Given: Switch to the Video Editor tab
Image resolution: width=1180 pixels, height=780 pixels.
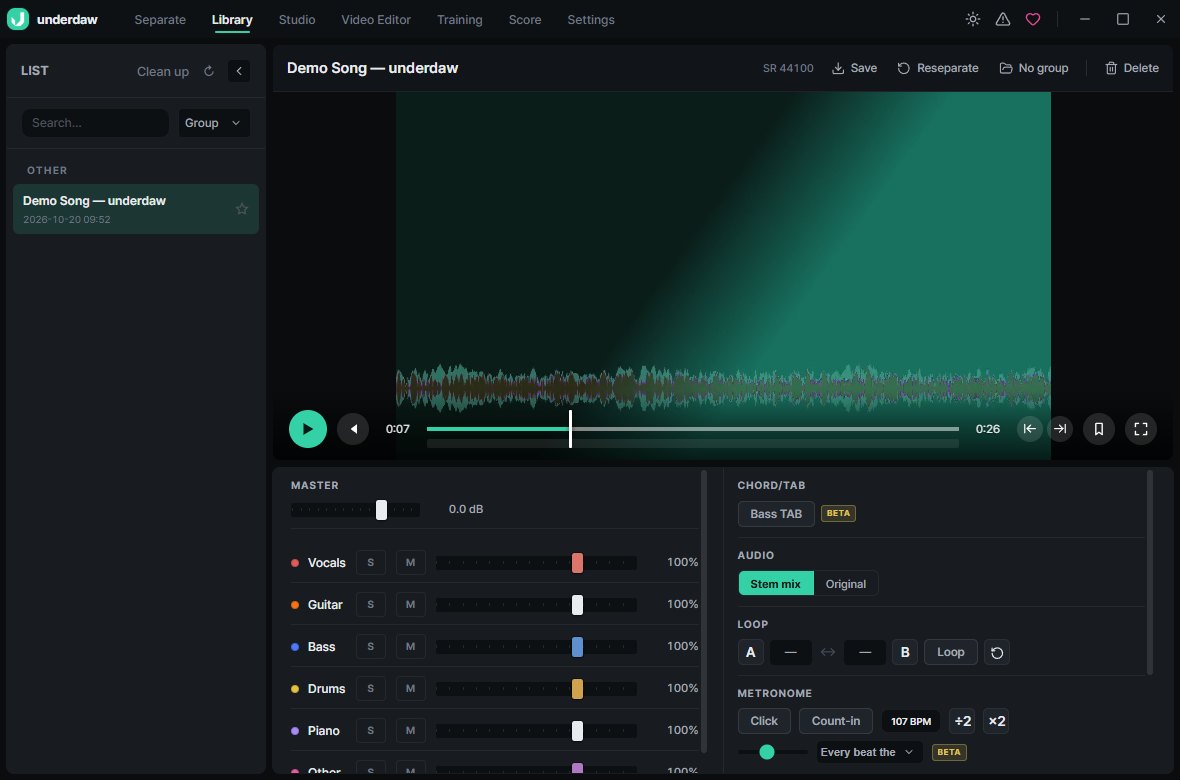Looking at the screenshot, I should tap(376, 20).
